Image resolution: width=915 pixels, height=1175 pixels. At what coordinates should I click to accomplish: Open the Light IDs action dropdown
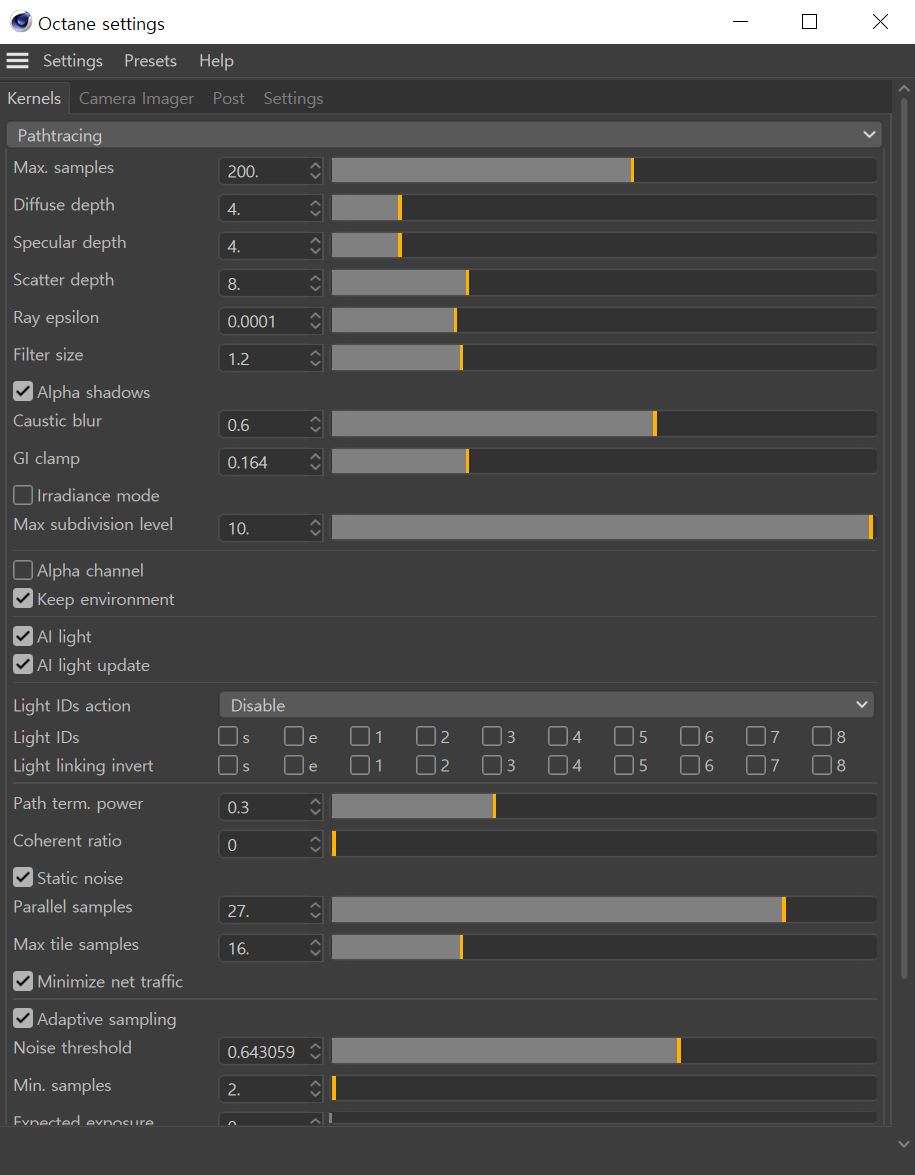pyautogui.click(x=547, y=705)
